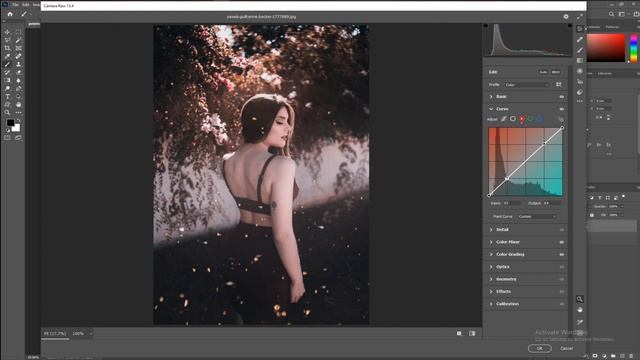Expand the Effects panel
The height and width of the screenshot is (360, 640).
pos(491,292)
